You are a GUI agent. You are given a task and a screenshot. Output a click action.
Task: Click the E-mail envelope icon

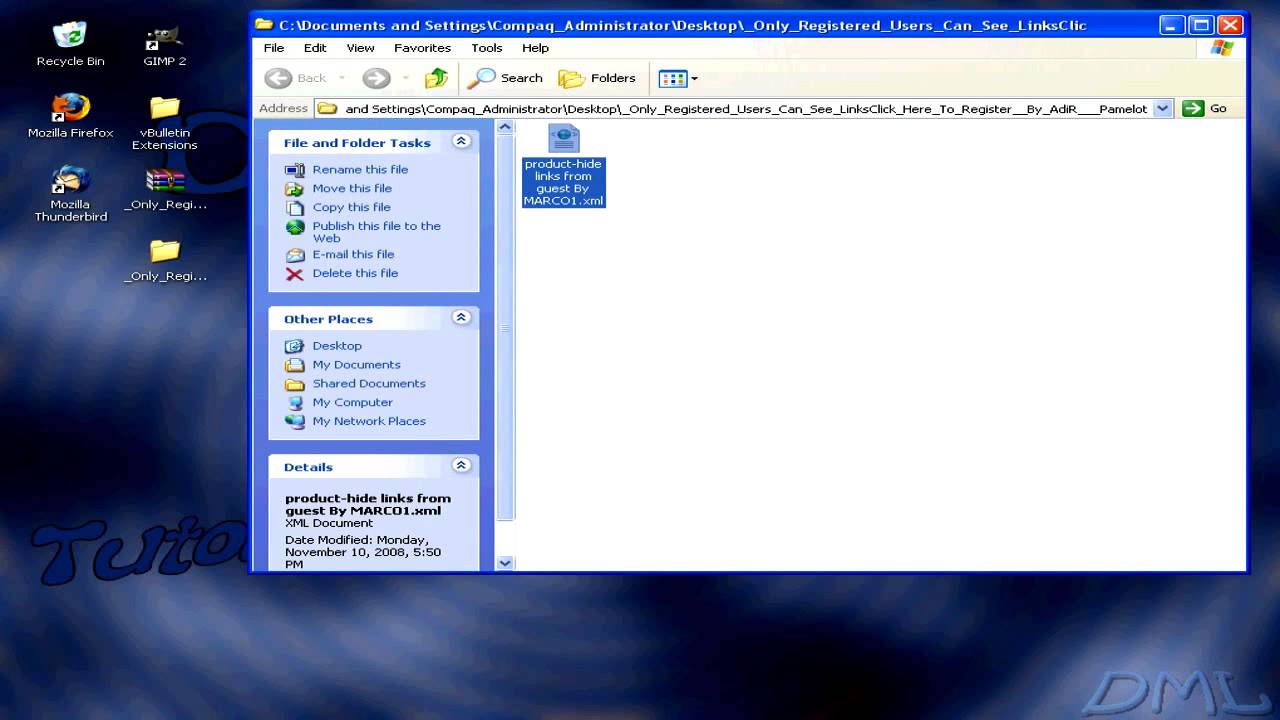(x=294, y=255)
